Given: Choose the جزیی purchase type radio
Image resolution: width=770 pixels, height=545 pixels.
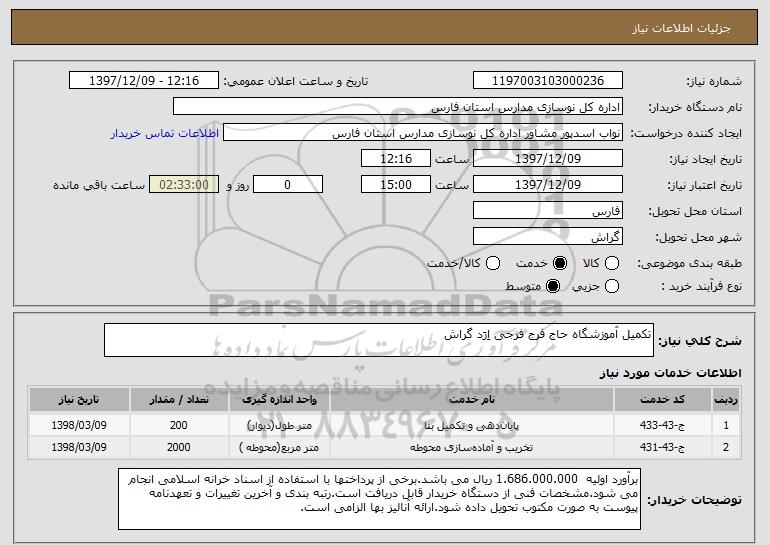Looking at the screenshot, I should (612, 286).
